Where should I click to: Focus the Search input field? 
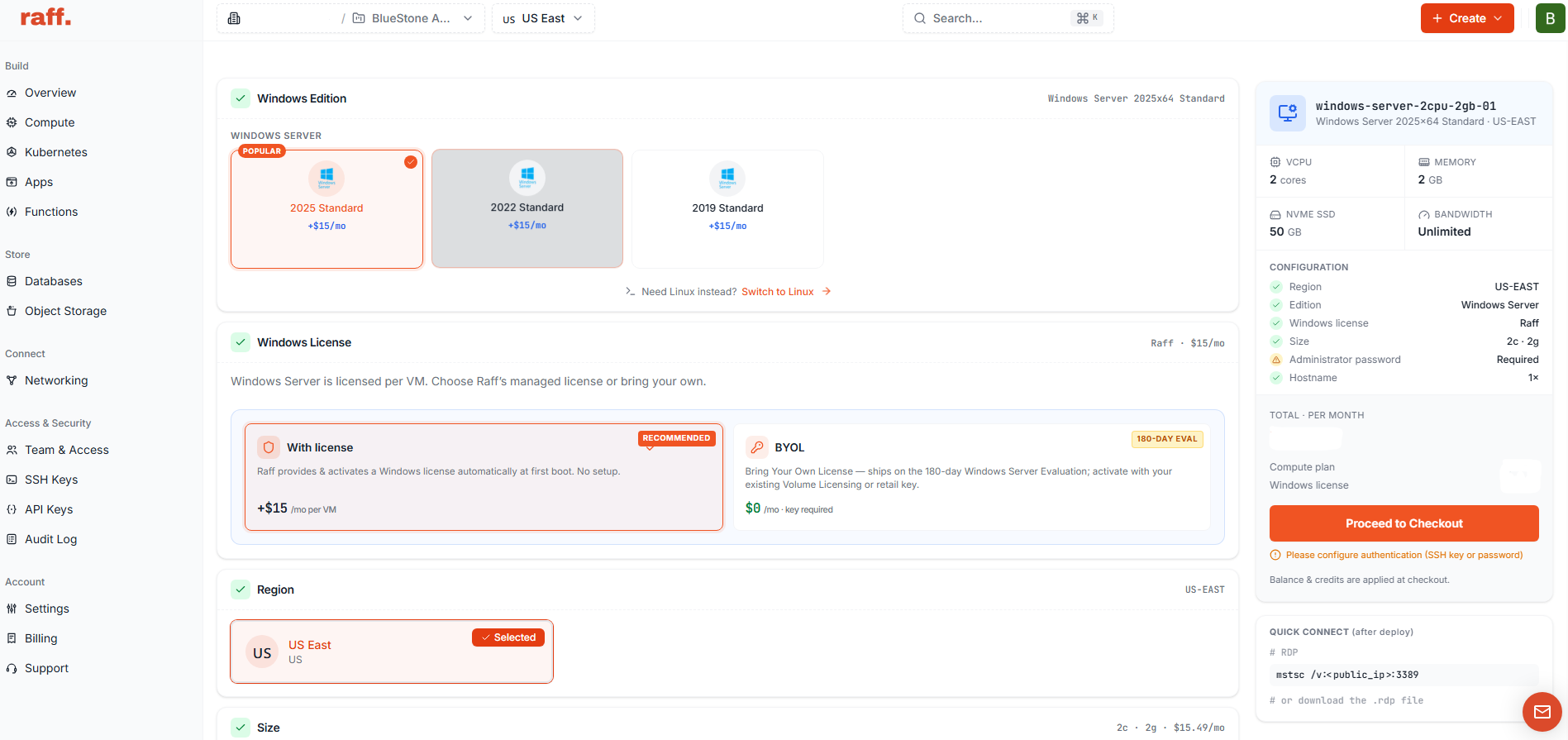click(1008, 18)
